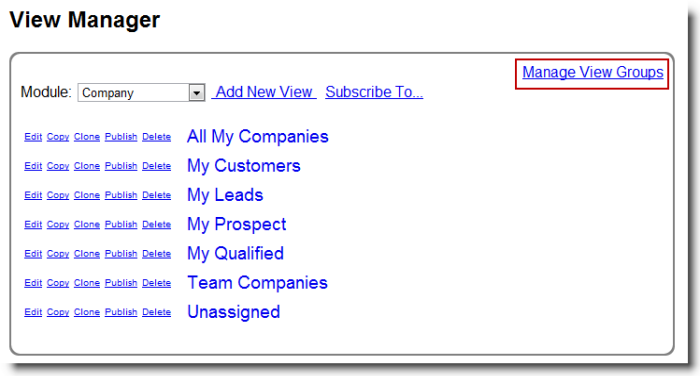This screenshot has width=700, height=376.
Task: Open the Subscribe To... link
Action: point(374,92)
